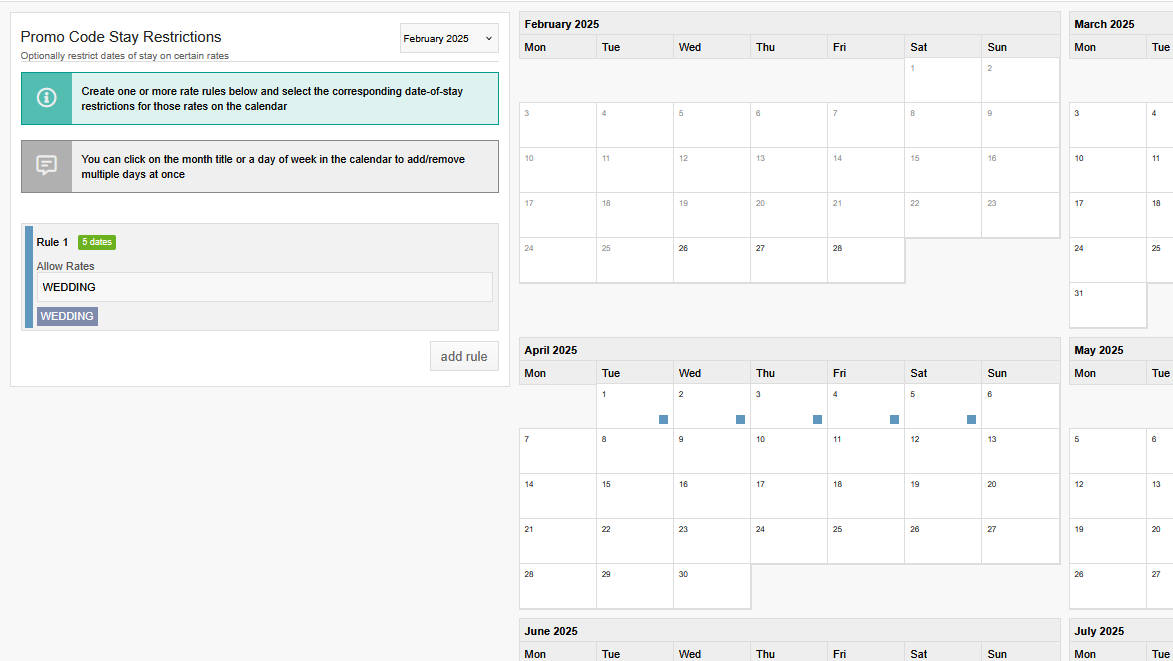Click the June 2025 month title
Viewport: 1173px width, 661px height.
coord(551,631)
